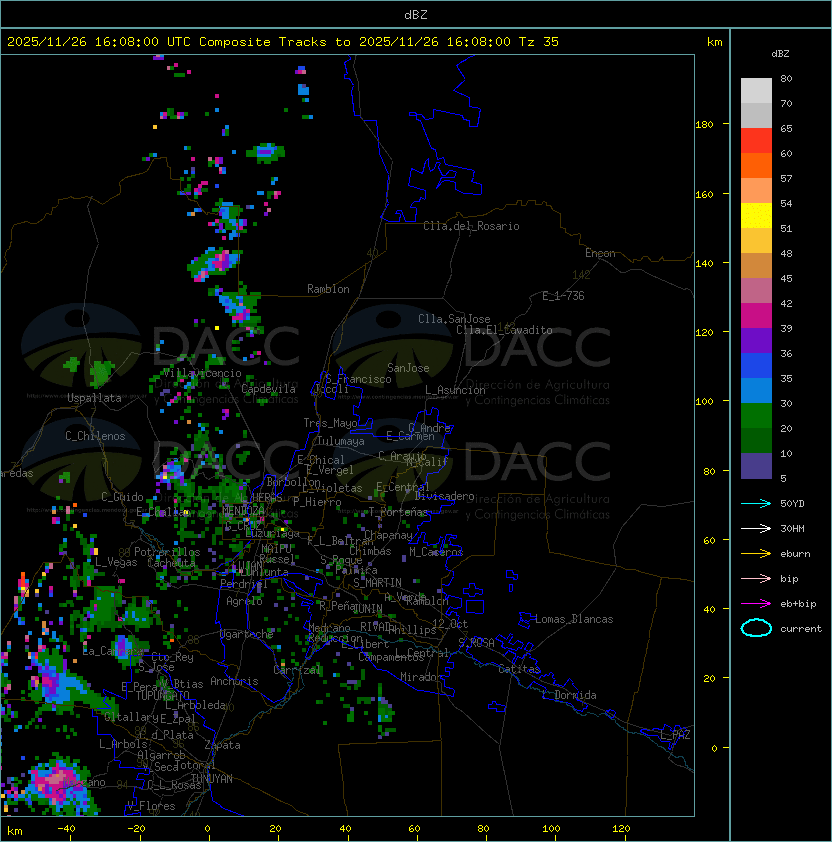Click the 'L_Asuncion' place label
832x842 pixels.
(x=455, y=390)
